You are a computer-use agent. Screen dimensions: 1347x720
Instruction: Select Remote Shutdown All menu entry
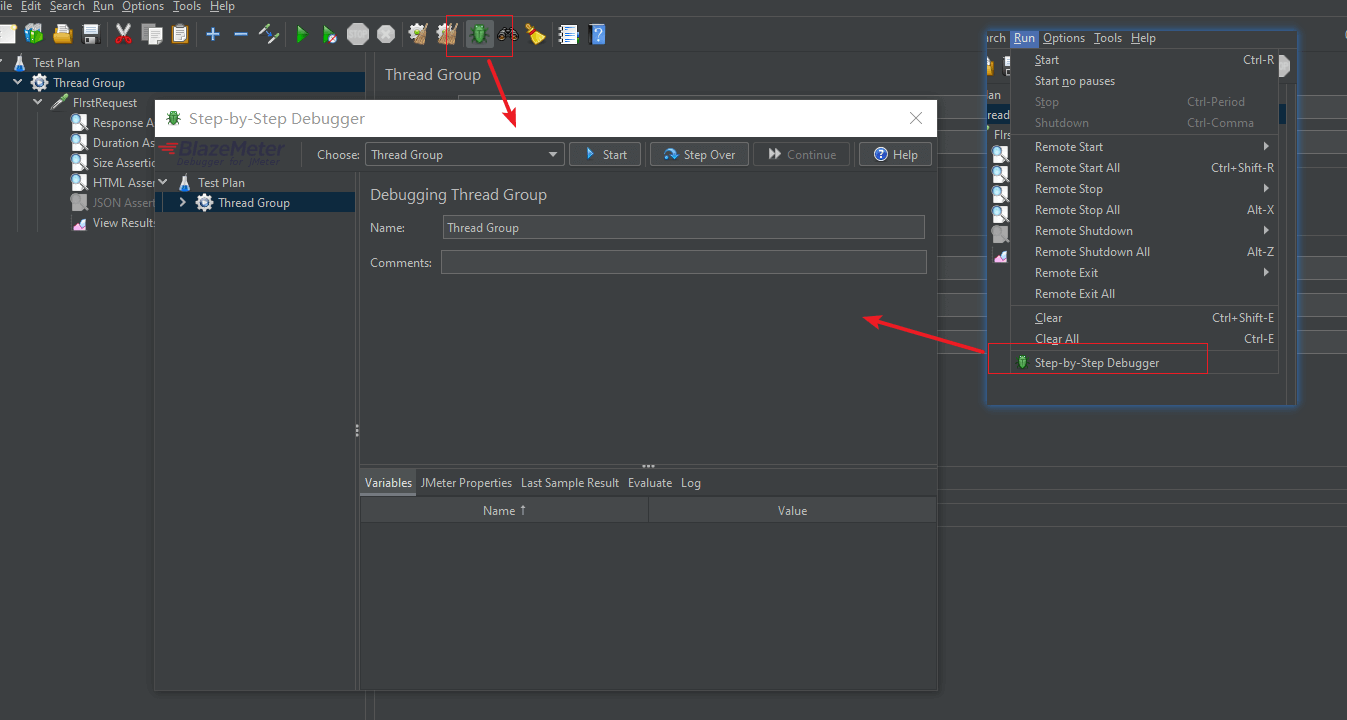point(1092,252)
